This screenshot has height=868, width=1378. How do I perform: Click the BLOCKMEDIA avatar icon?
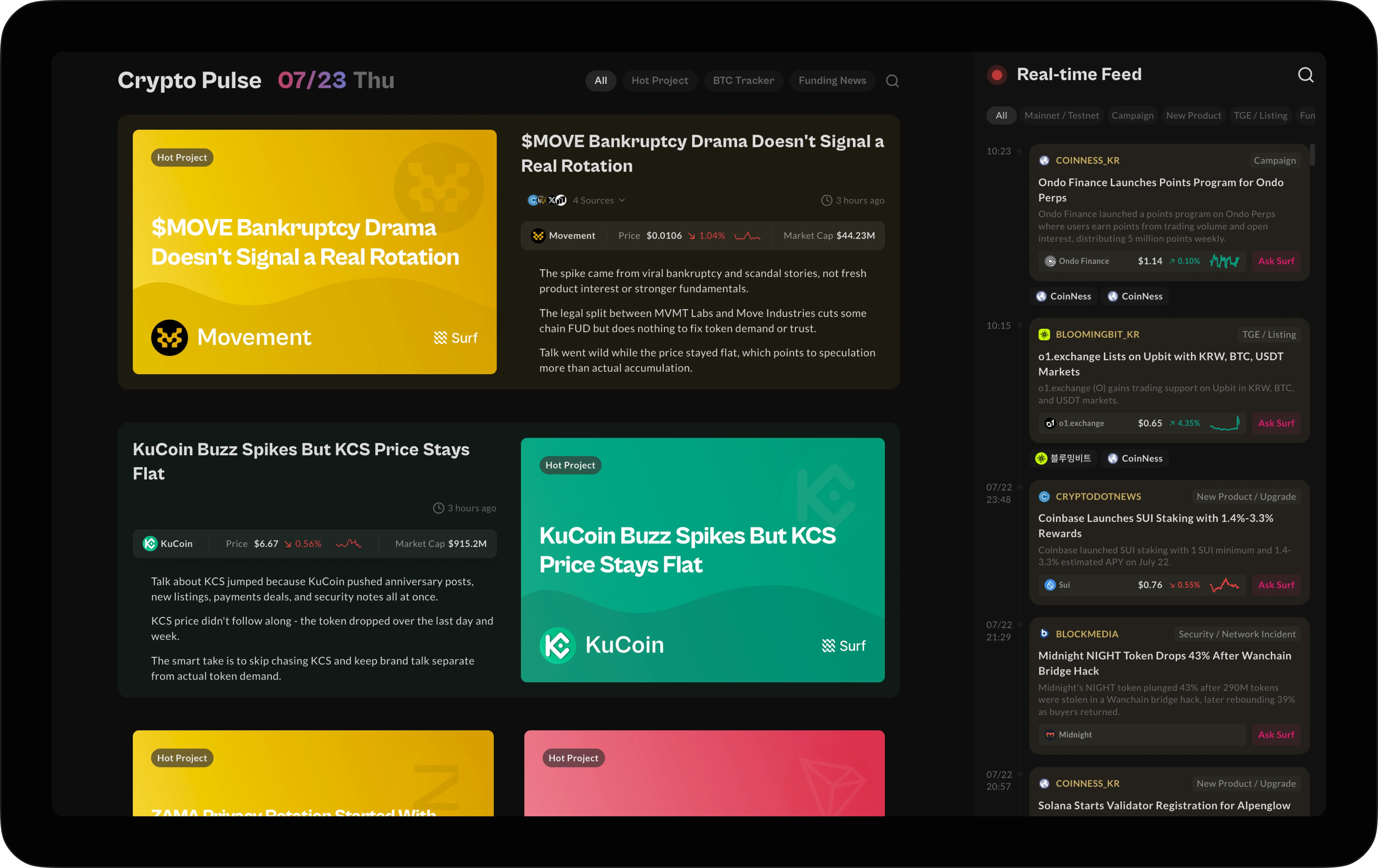coord(1044,634)
